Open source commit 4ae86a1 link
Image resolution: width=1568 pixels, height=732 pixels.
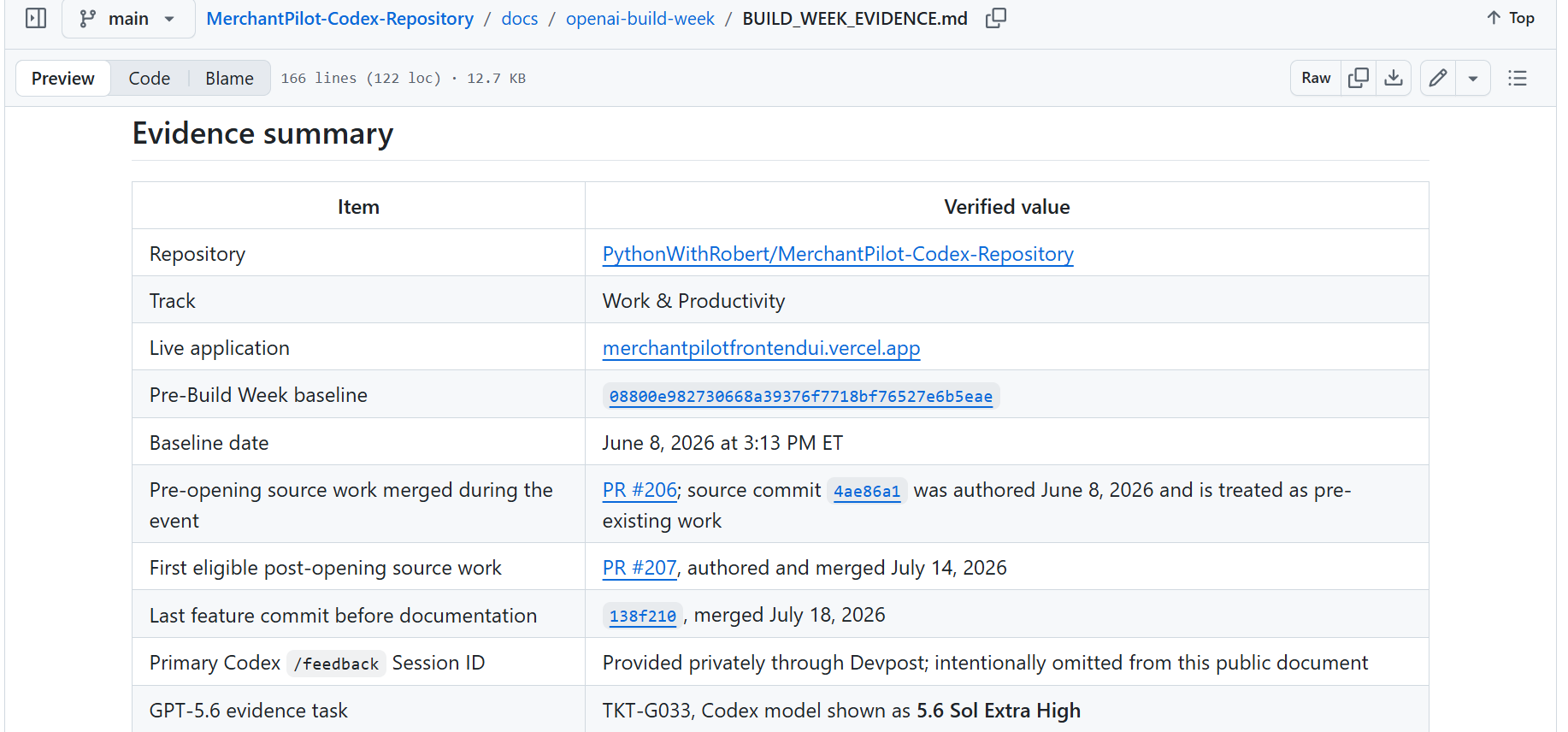[x=867, y=491]
